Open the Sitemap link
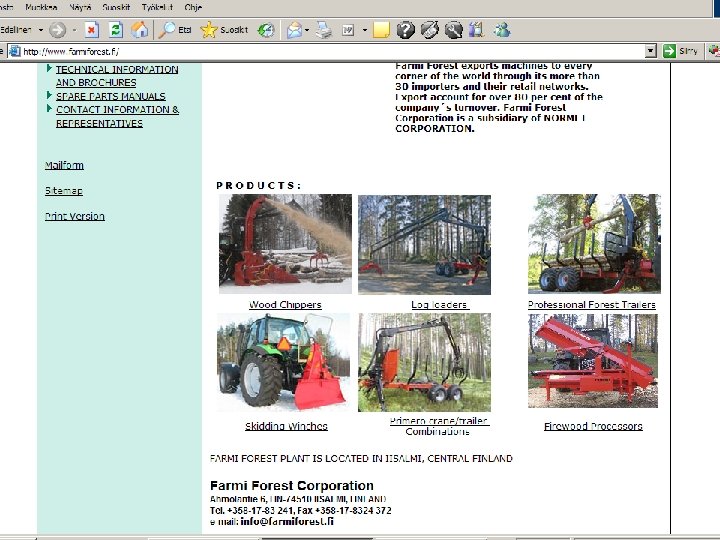This screenshot has width=720, height=540. pos(64,191)
